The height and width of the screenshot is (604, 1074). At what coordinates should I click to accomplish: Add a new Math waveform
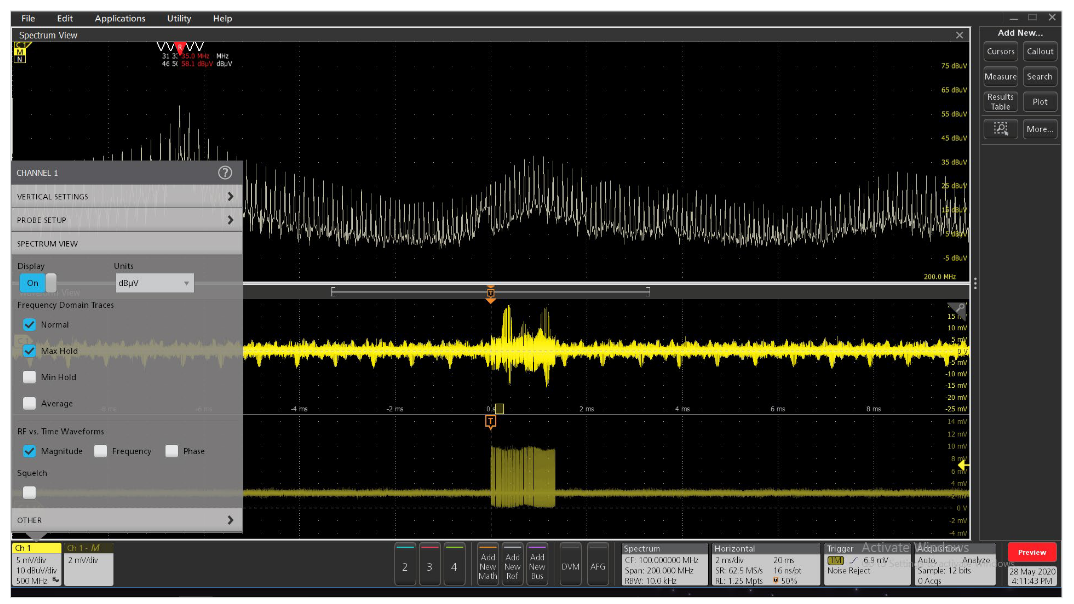point(487,561)
